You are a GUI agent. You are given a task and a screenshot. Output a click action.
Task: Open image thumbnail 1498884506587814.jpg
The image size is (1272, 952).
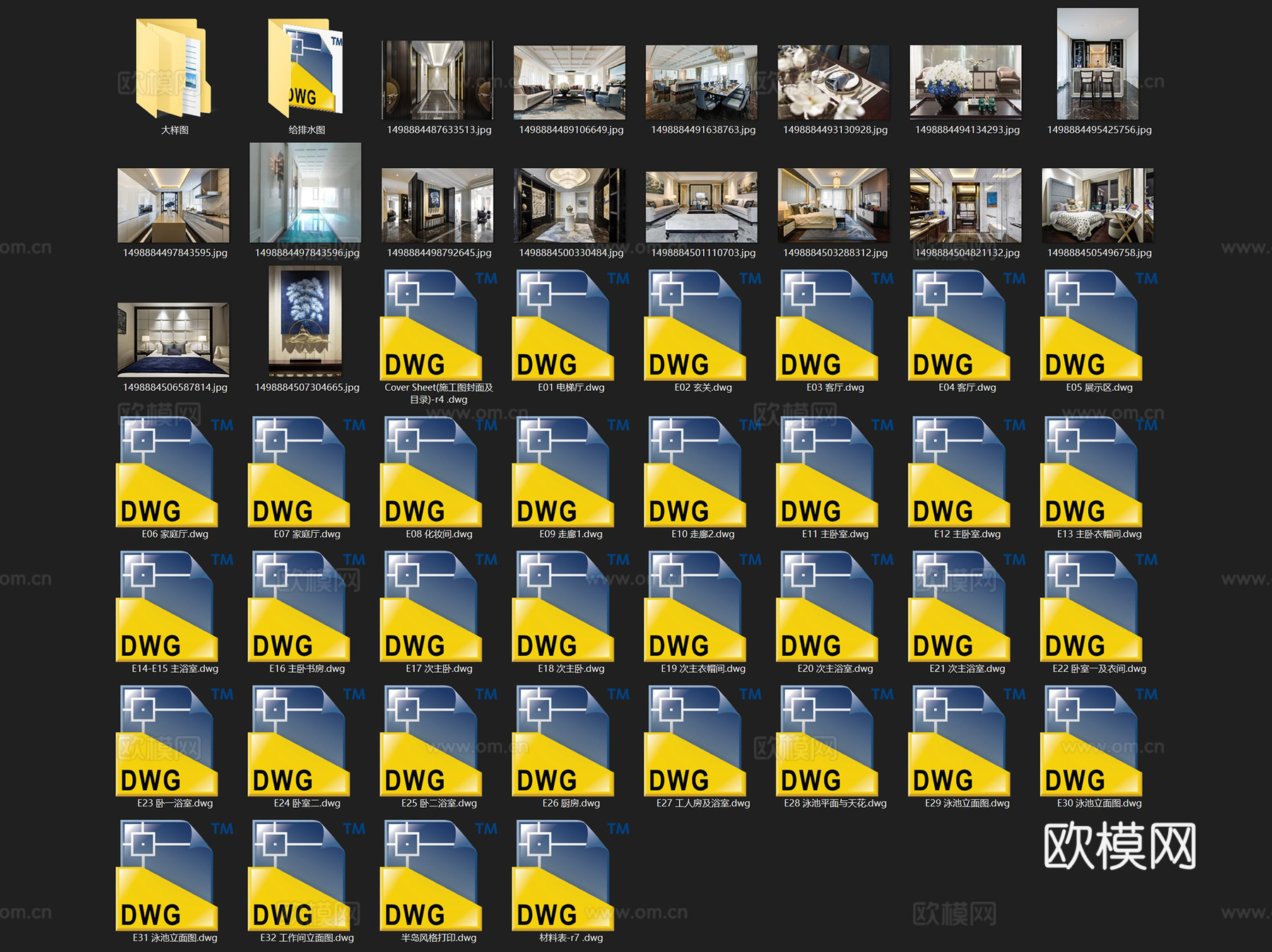coord(174,340)
